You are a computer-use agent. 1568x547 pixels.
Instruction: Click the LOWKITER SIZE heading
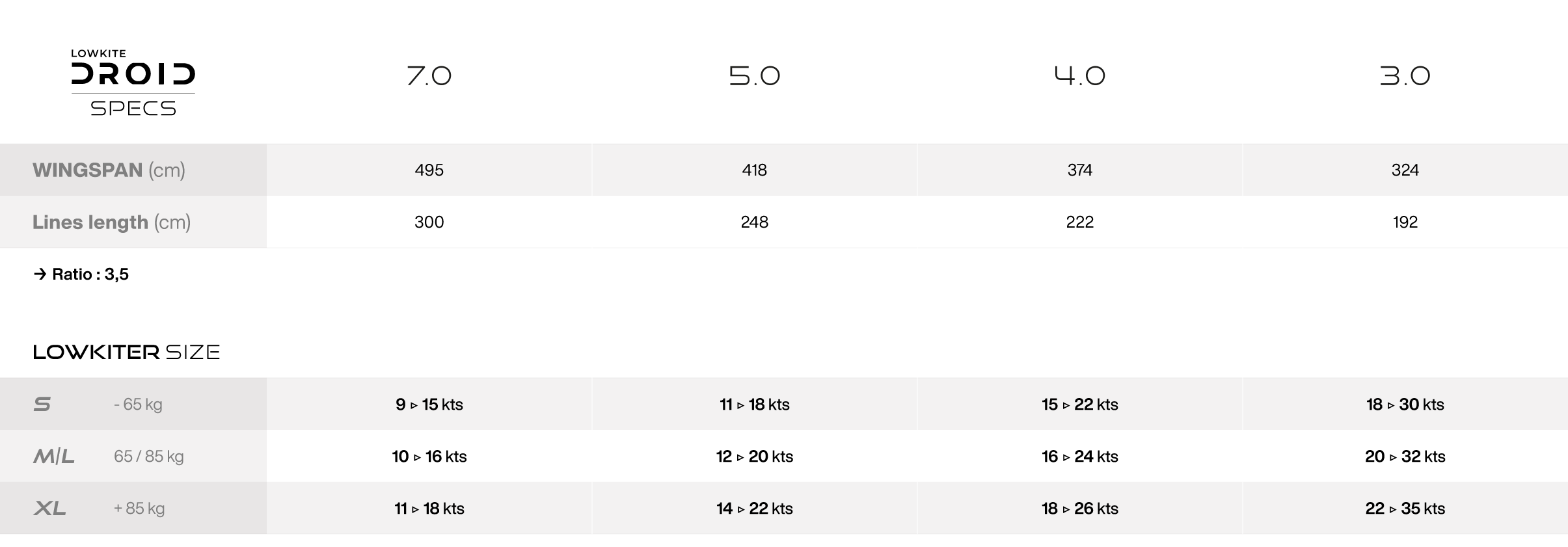[x=127, y=352]
